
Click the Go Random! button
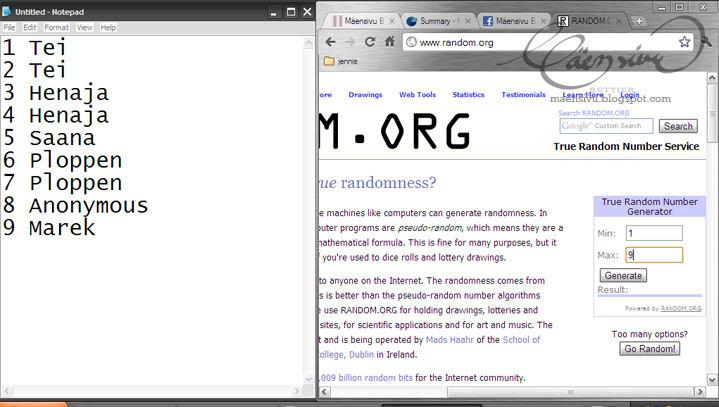click(650, 349)
